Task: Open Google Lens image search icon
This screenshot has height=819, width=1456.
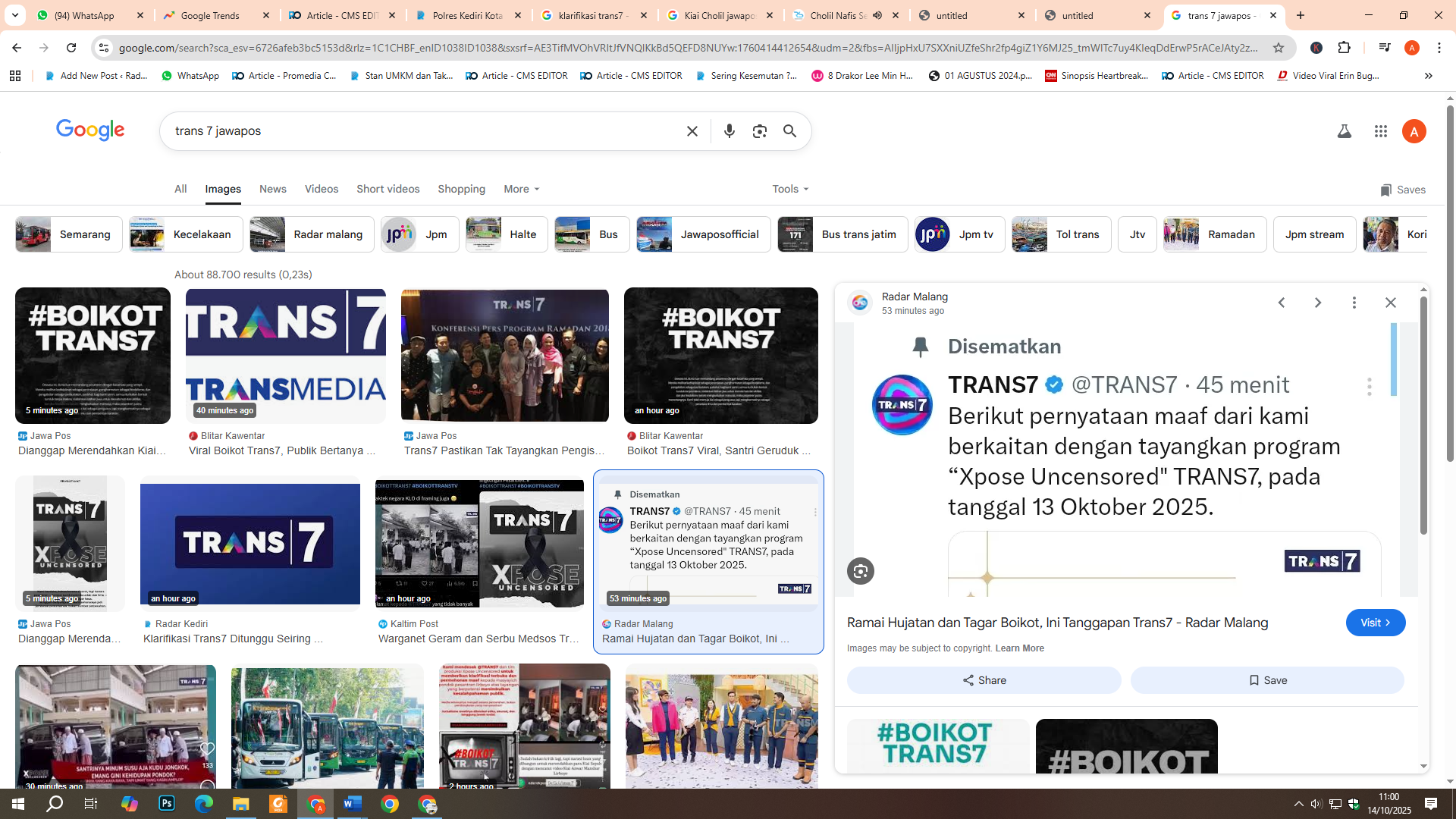Action: 759,131
